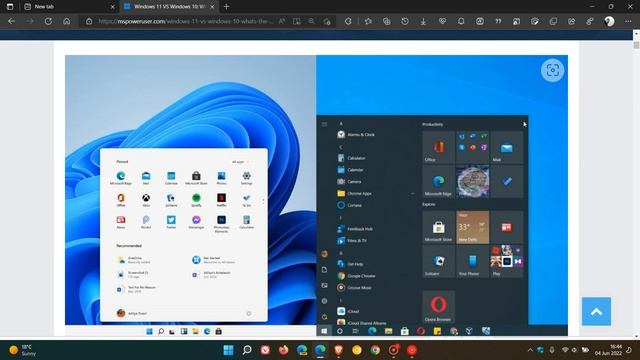Viewport: 640px width, 360px height.
Task: Launch Google Chrome from the taskbar
Action: tap(375, 350)
